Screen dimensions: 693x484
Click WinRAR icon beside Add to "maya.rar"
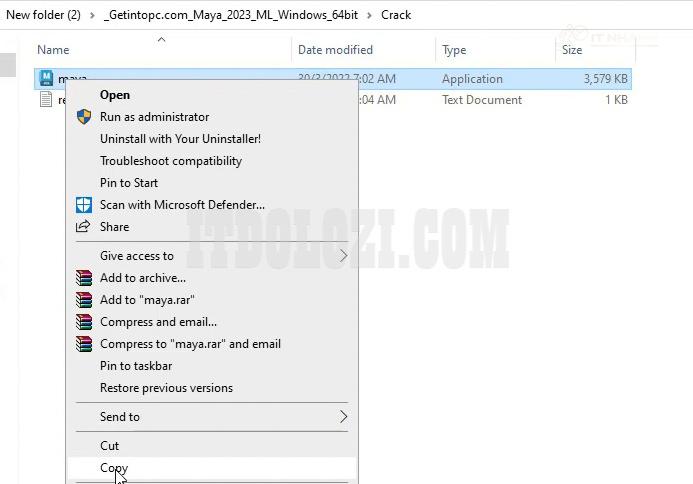pos(84,300)
